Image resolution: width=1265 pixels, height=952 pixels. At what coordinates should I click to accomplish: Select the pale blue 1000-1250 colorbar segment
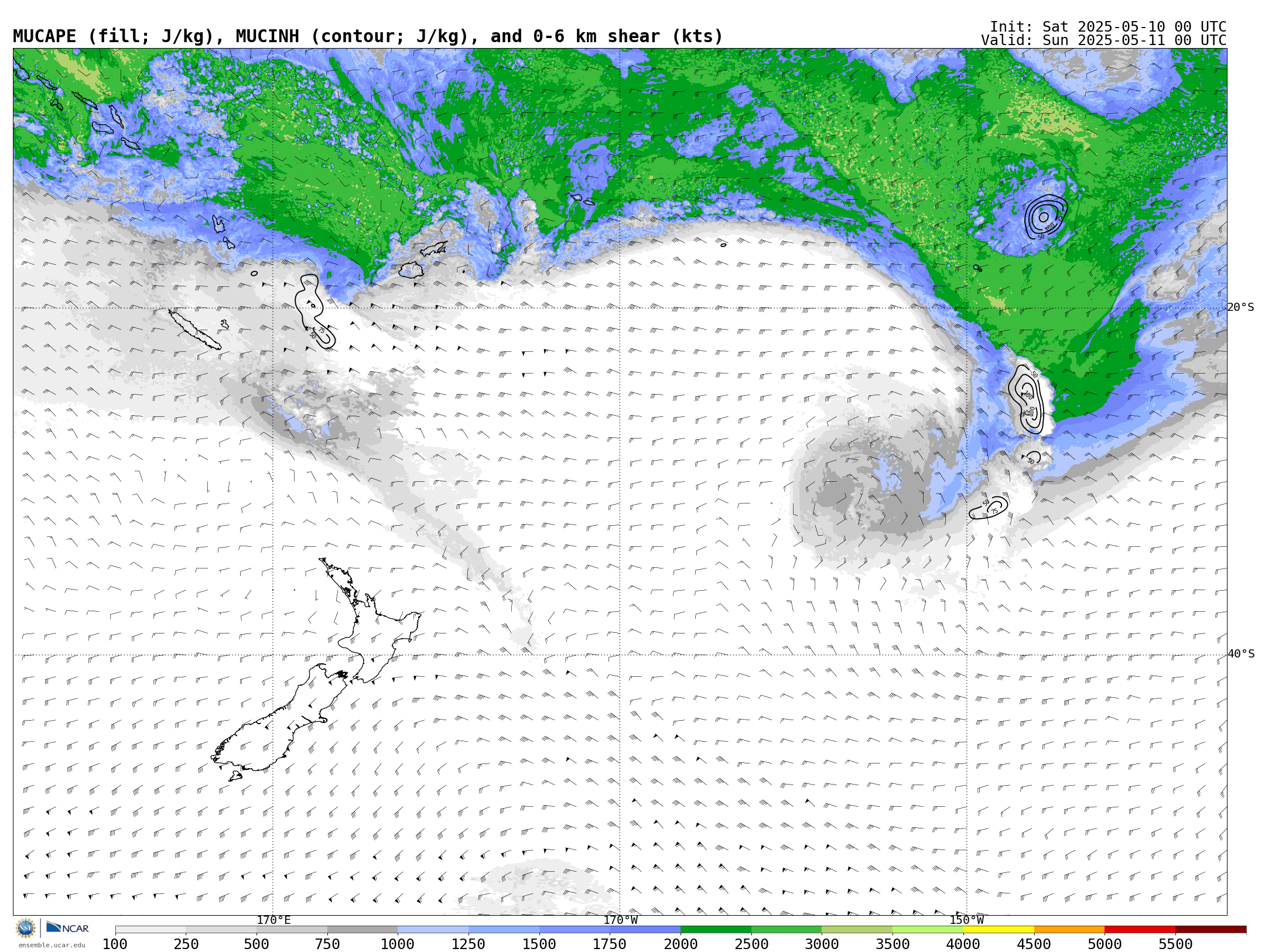click(433, 930)
